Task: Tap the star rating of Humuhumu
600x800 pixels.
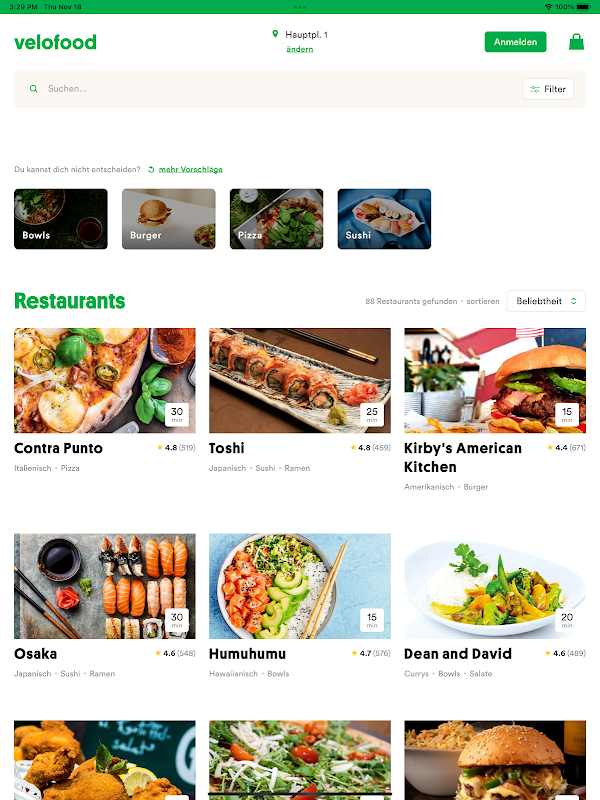Action: [371, 653]
